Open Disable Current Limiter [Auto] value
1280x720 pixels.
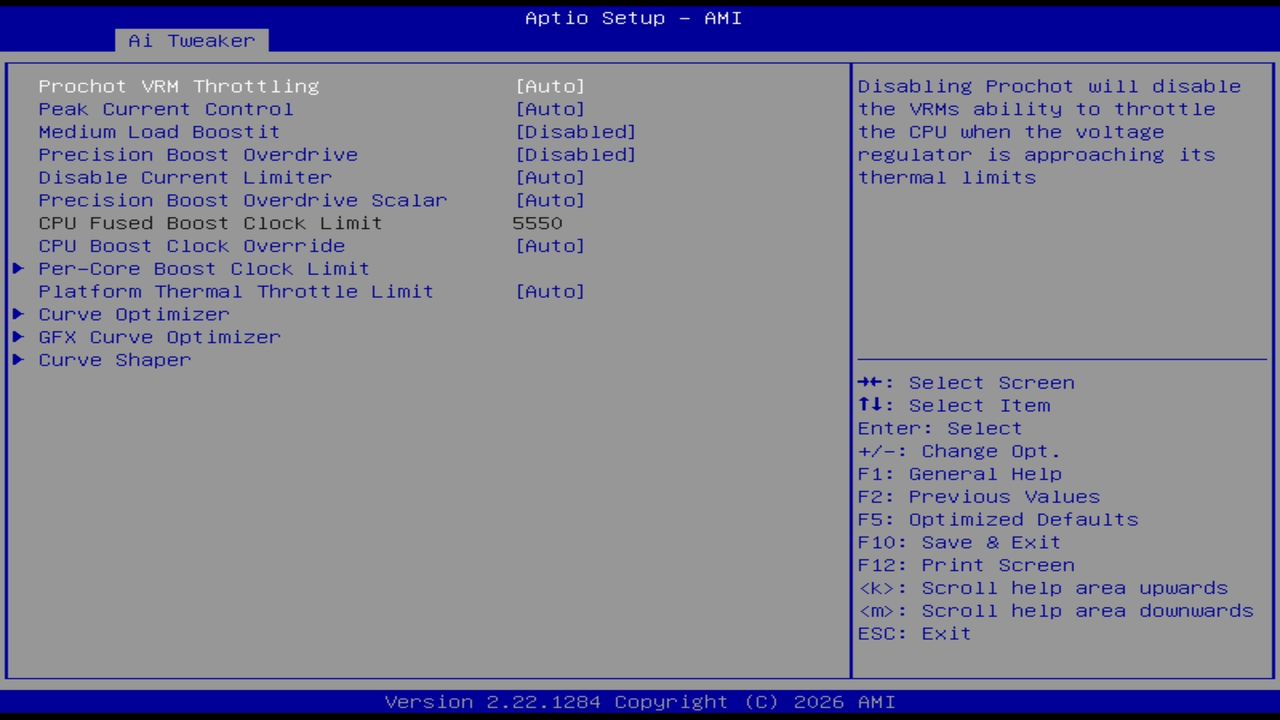[x=550, y=178]
